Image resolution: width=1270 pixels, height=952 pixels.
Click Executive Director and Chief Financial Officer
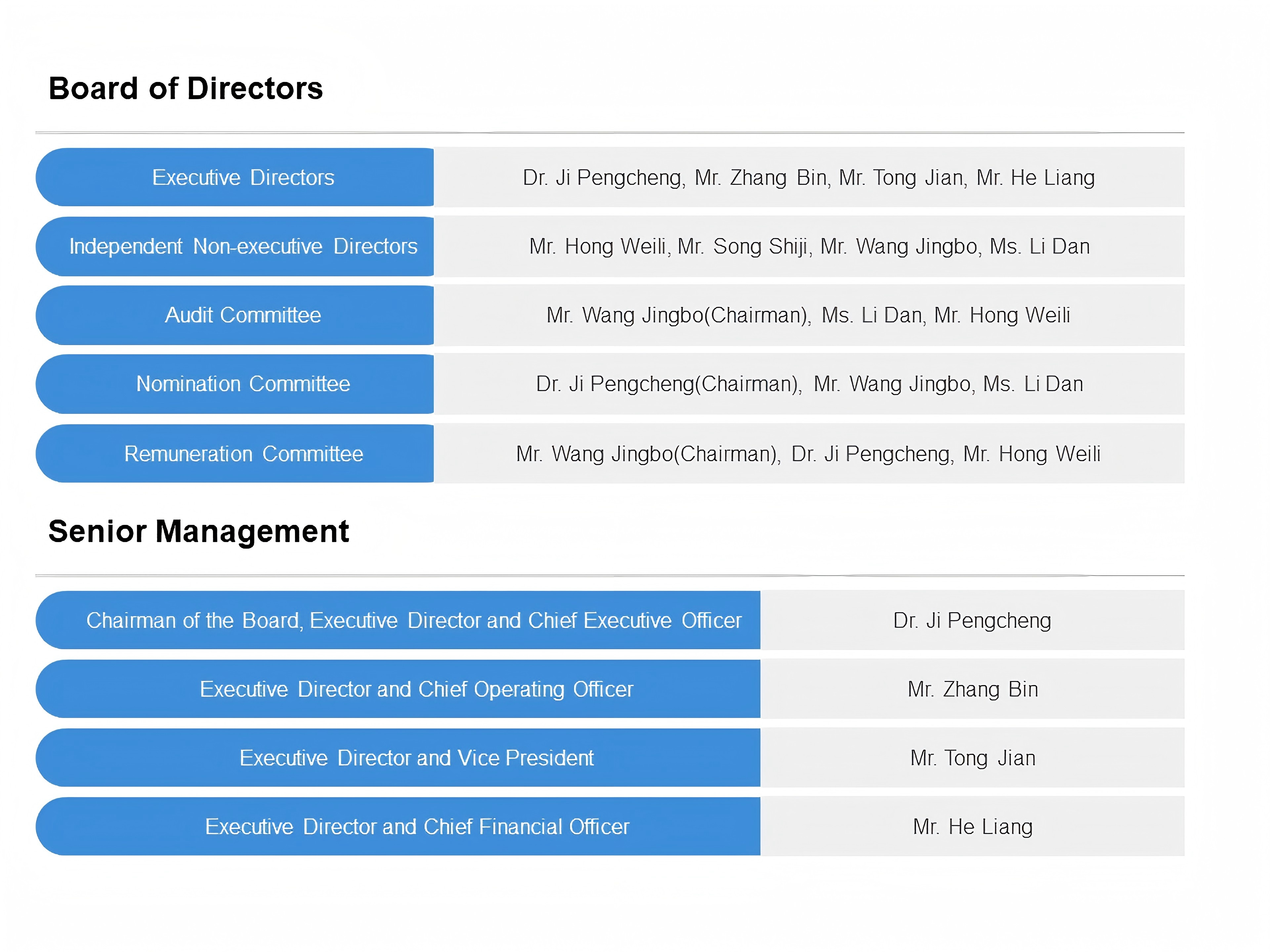click(x=417, y=827)
